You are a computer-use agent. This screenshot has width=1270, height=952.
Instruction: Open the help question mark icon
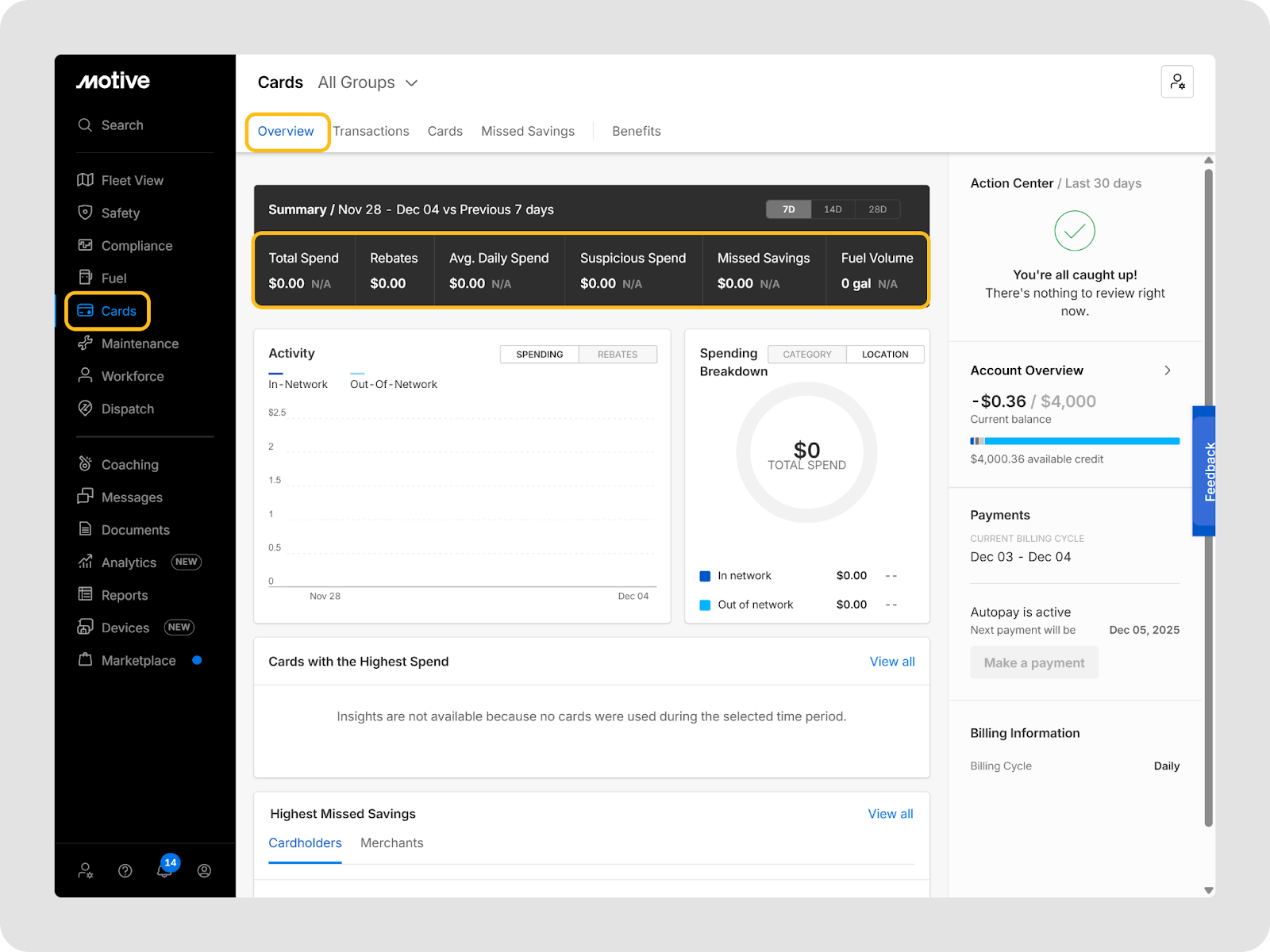pos(125,871)
